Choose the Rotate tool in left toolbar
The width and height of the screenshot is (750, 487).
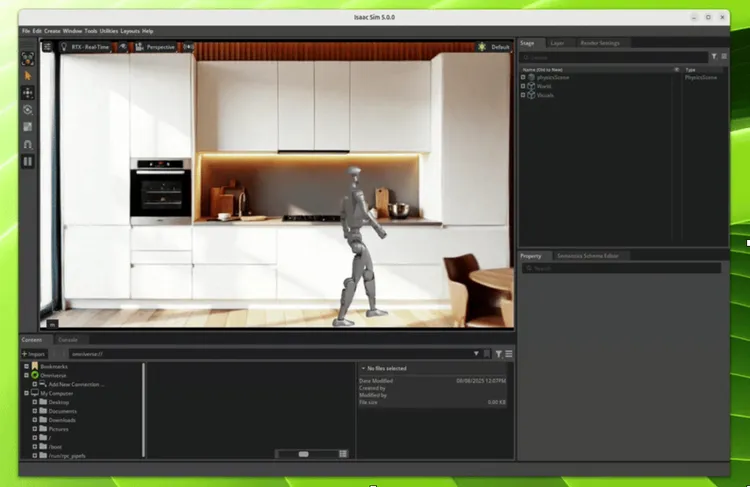pyautogui.click(x=28, y=109)
